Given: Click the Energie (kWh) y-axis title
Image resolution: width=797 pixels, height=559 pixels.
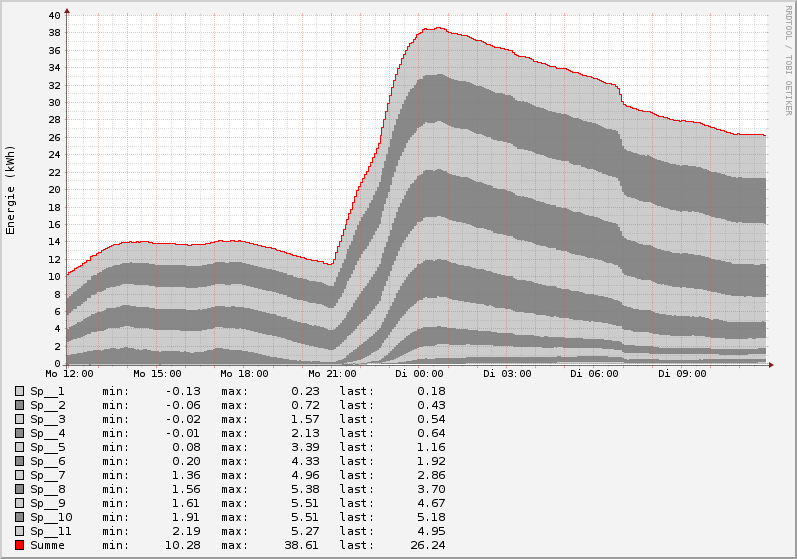Looking at the screenshot, I should point(11,190).
